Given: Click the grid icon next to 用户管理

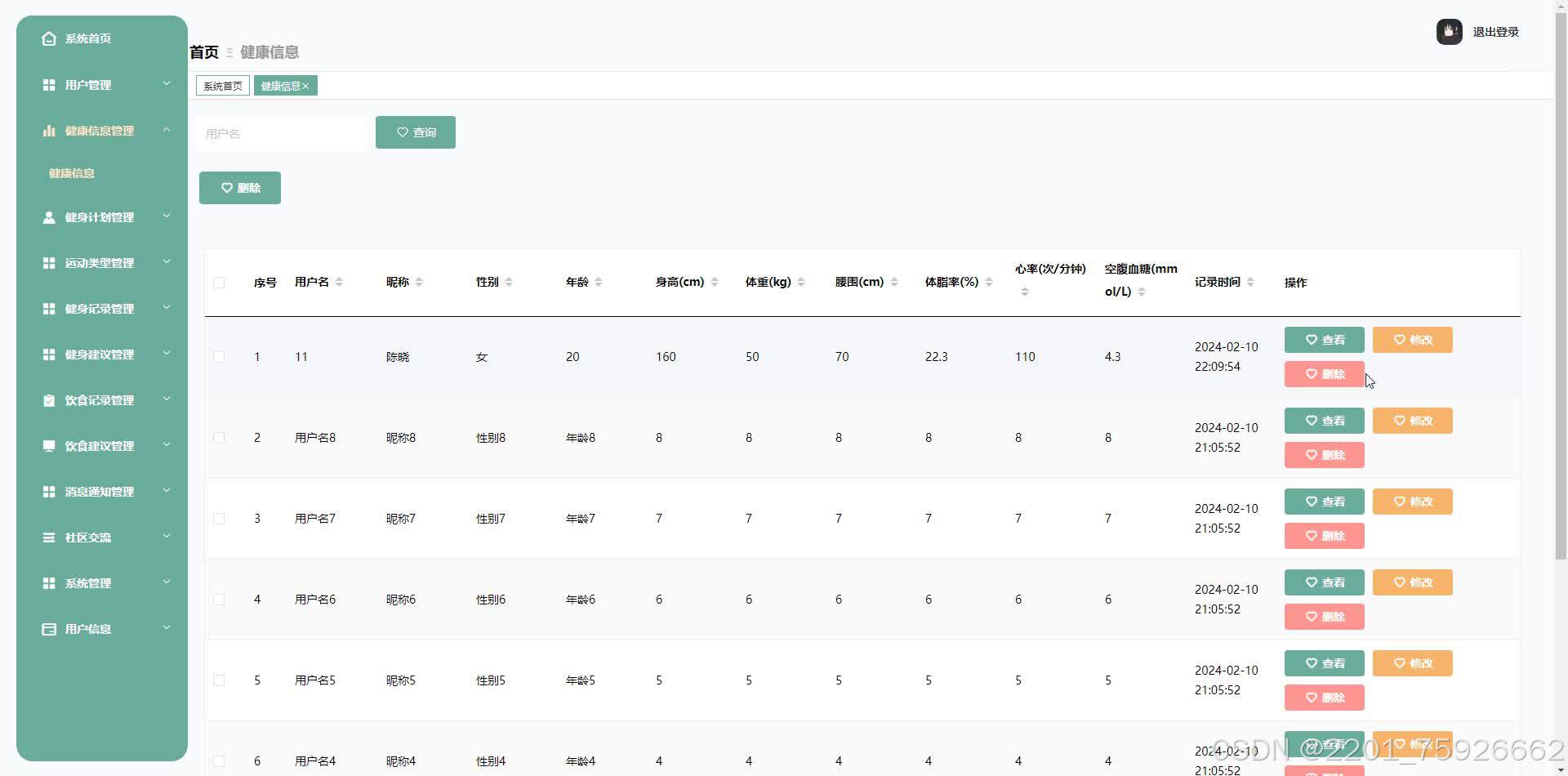Looking at the screenshot, I should point(49,85).
